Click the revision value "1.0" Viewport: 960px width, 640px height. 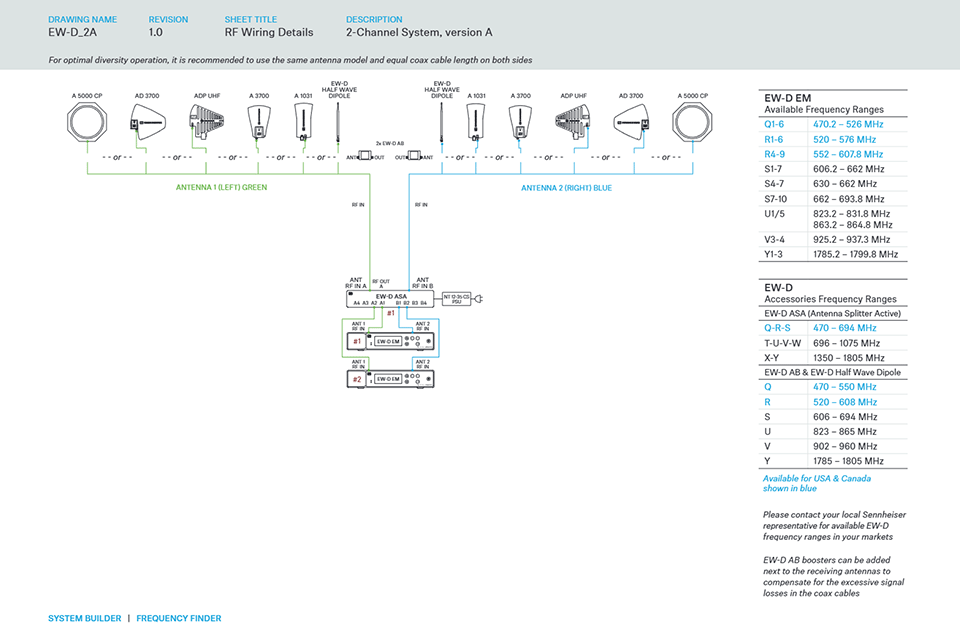pyautogui.click(x=156, y=32)
